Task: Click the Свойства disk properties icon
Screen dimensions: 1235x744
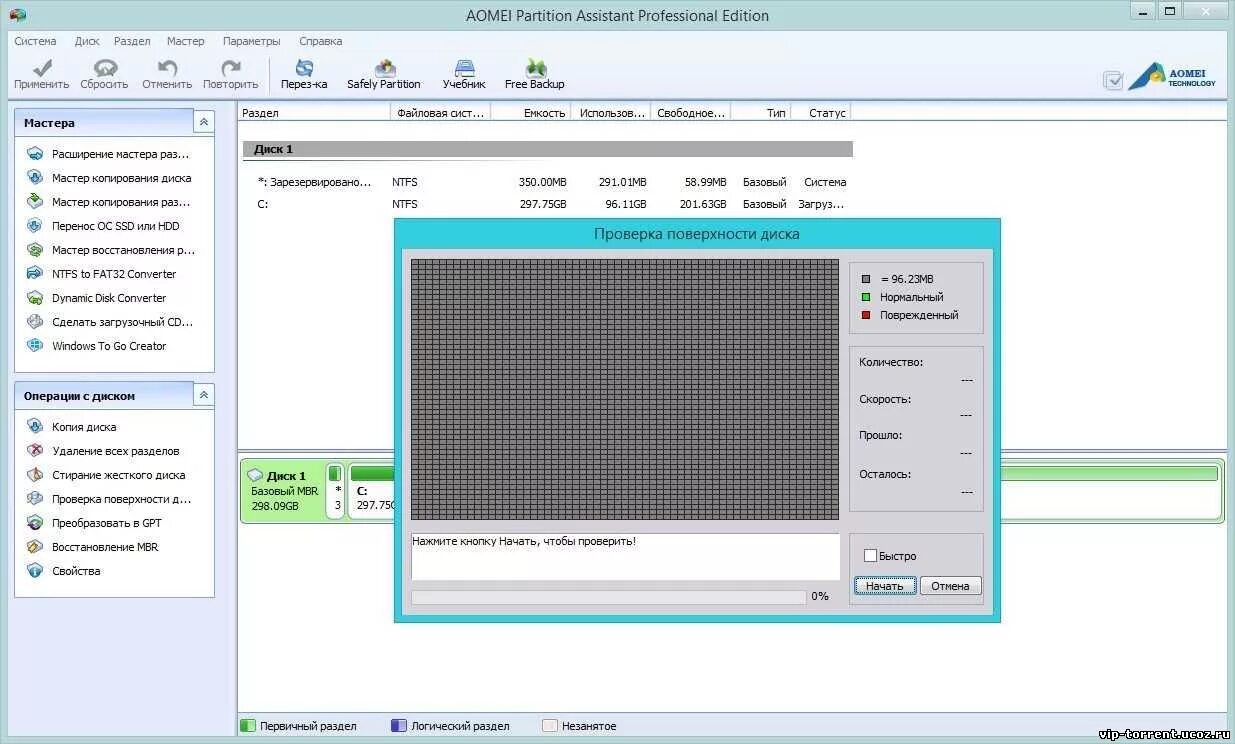Action: (x=35, y=571)
